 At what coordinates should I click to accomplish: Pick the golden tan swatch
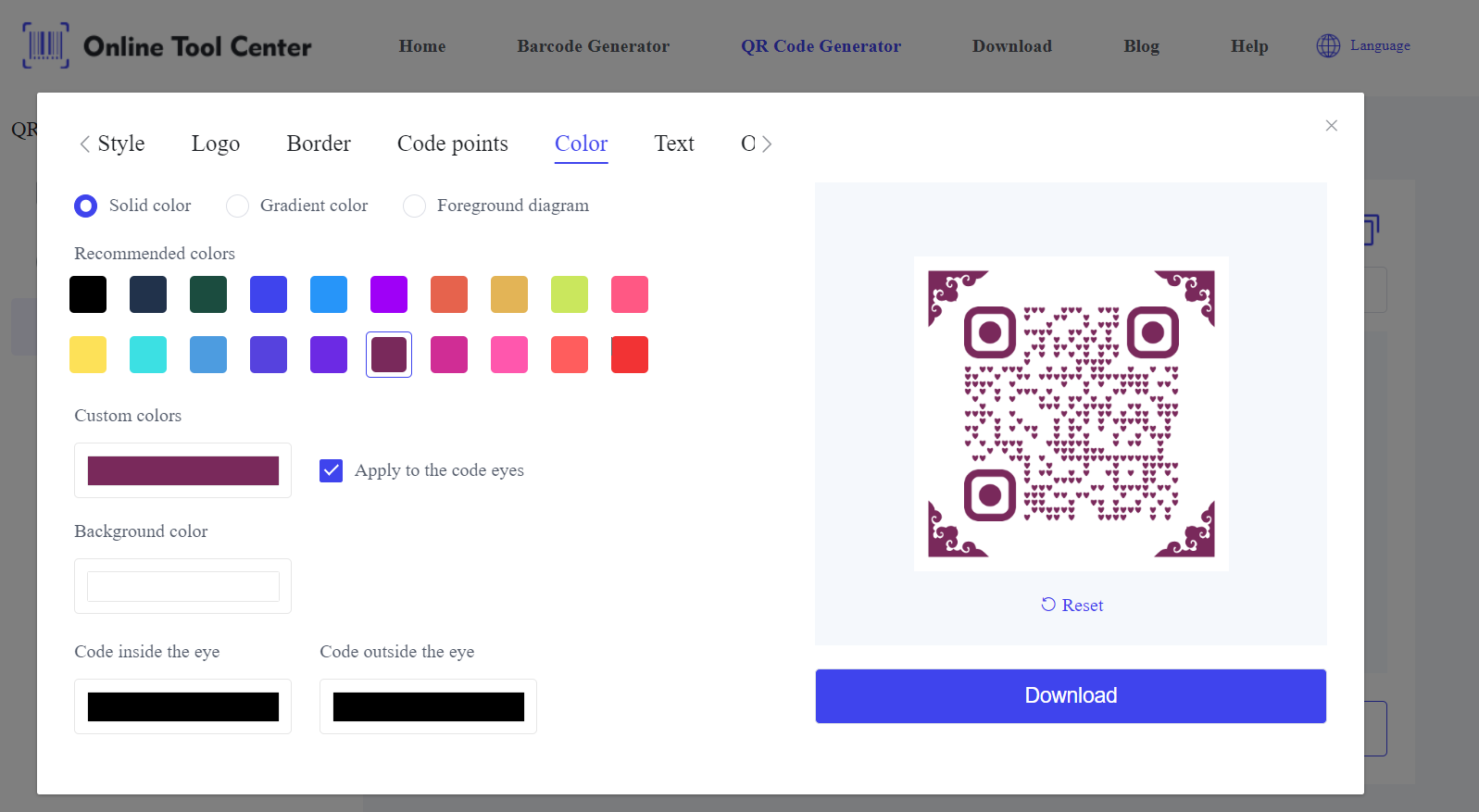pyautogui.click(x=509, y=294)
